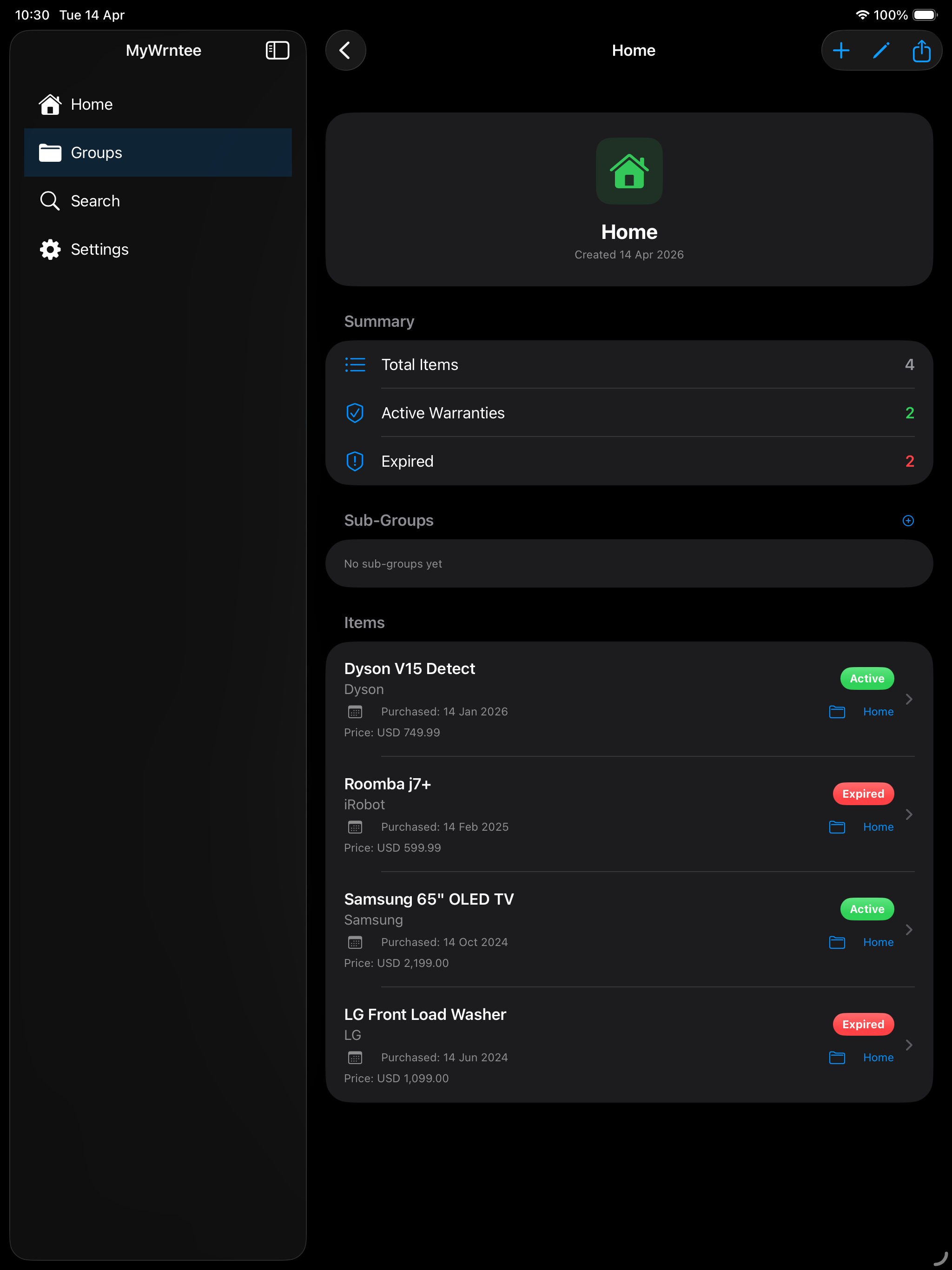Click Home group link on Samsung row

click(x=878, y=942)
